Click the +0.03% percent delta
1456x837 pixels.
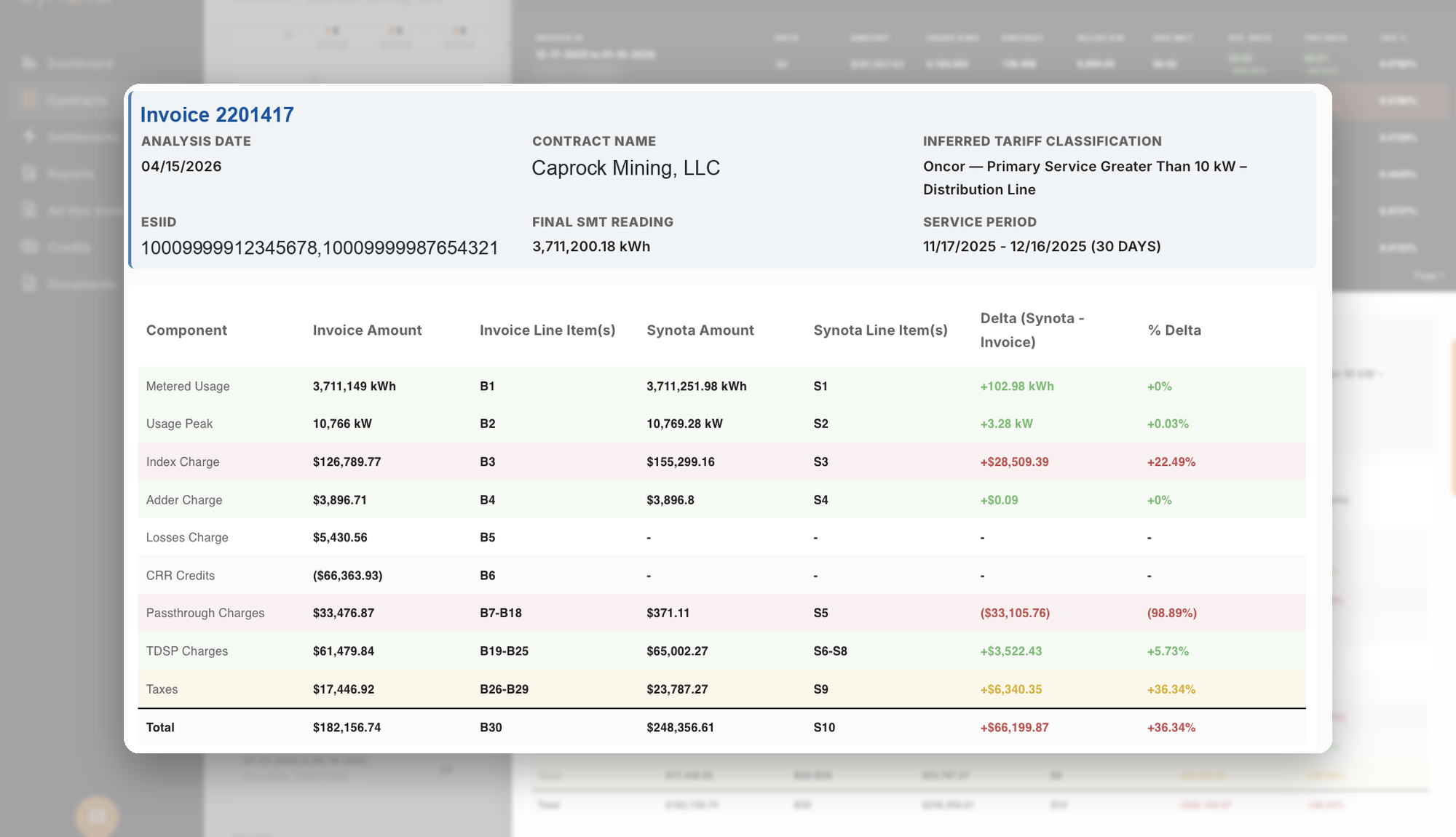(1168, 424)
